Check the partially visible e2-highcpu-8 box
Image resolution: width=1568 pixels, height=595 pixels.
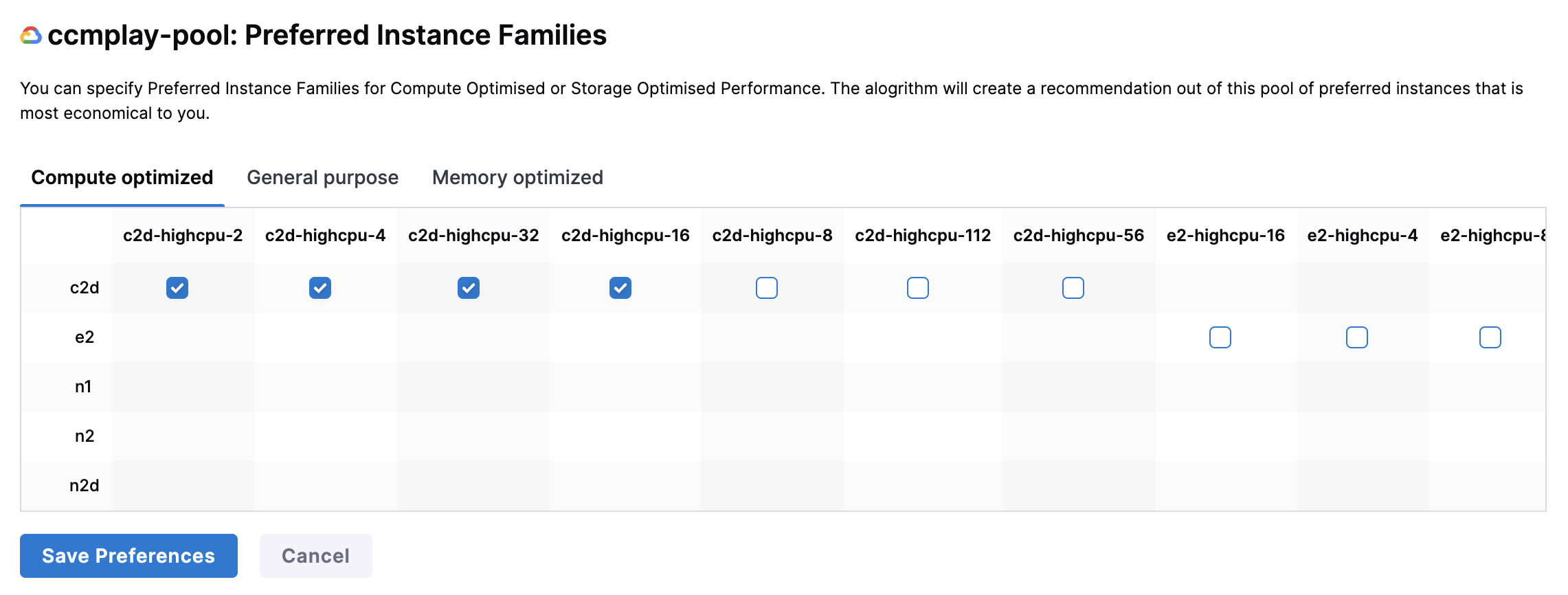1490,337
